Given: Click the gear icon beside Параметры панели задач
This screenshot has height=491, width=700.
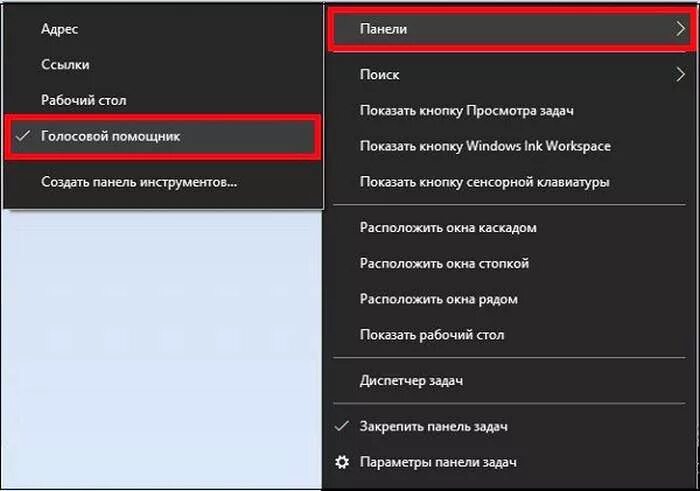Looking at the screenshot, I should tap(342, 462).
